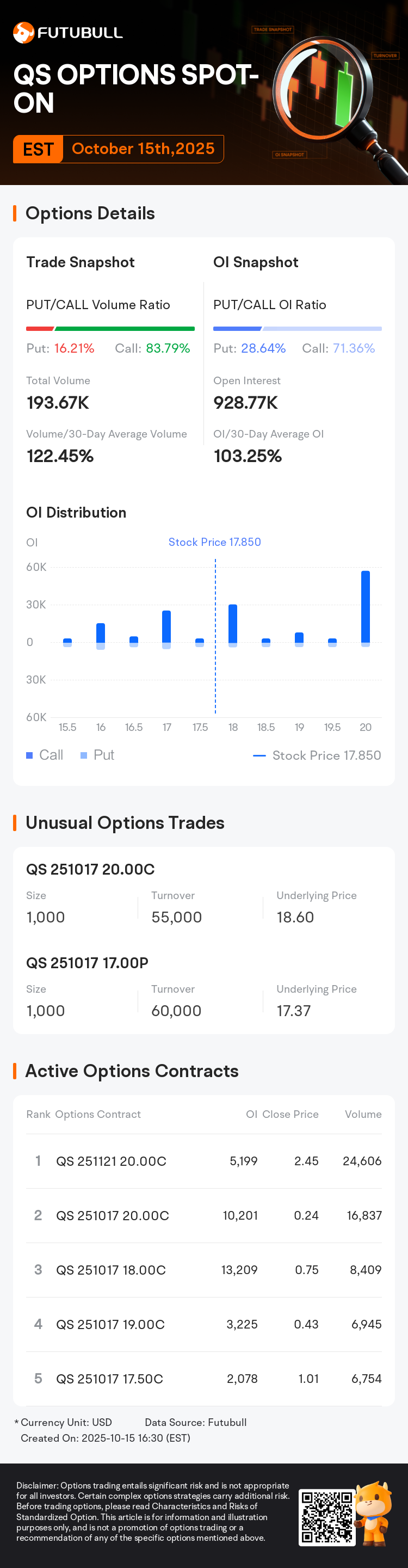Click the Put legend square marker
408x1568 pixels.
tap(84, 755)
